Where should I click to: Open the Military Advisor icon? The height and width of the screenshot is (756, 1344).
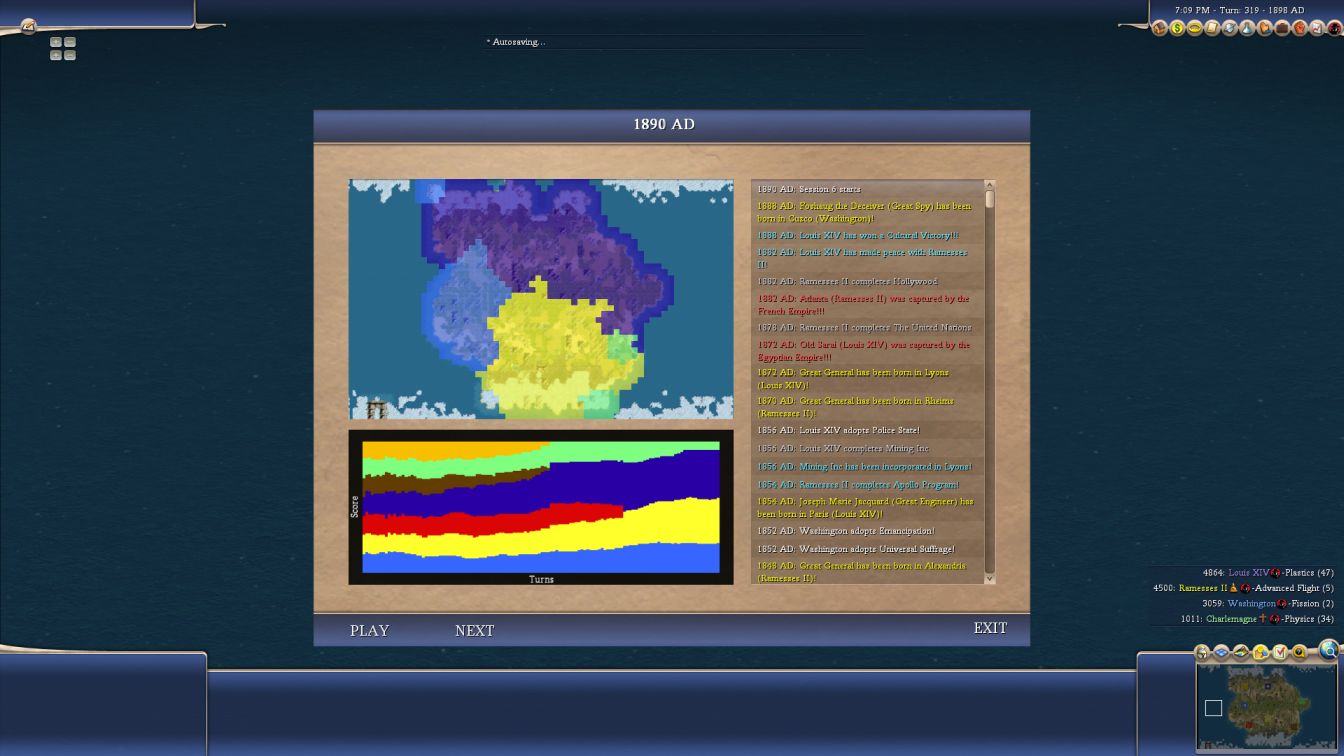1230,28
